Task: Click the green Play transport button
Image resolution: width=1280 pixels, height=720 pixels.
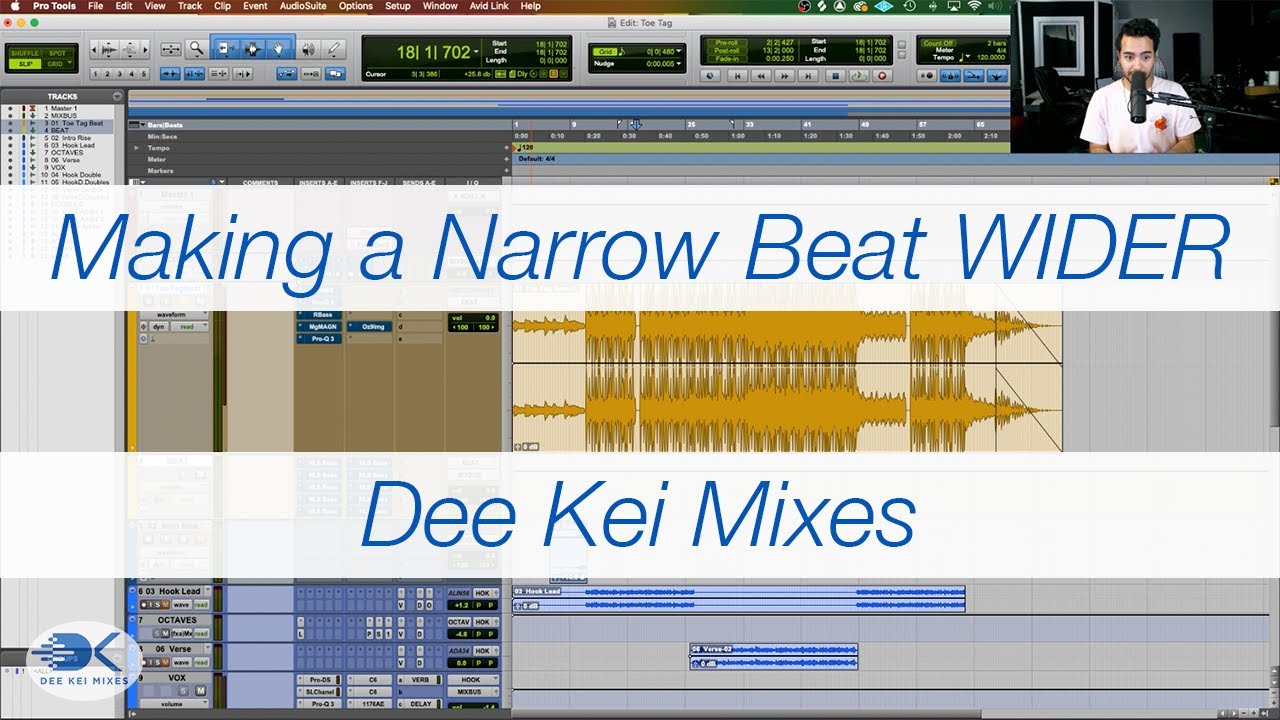Action: [x=858, y=75]
